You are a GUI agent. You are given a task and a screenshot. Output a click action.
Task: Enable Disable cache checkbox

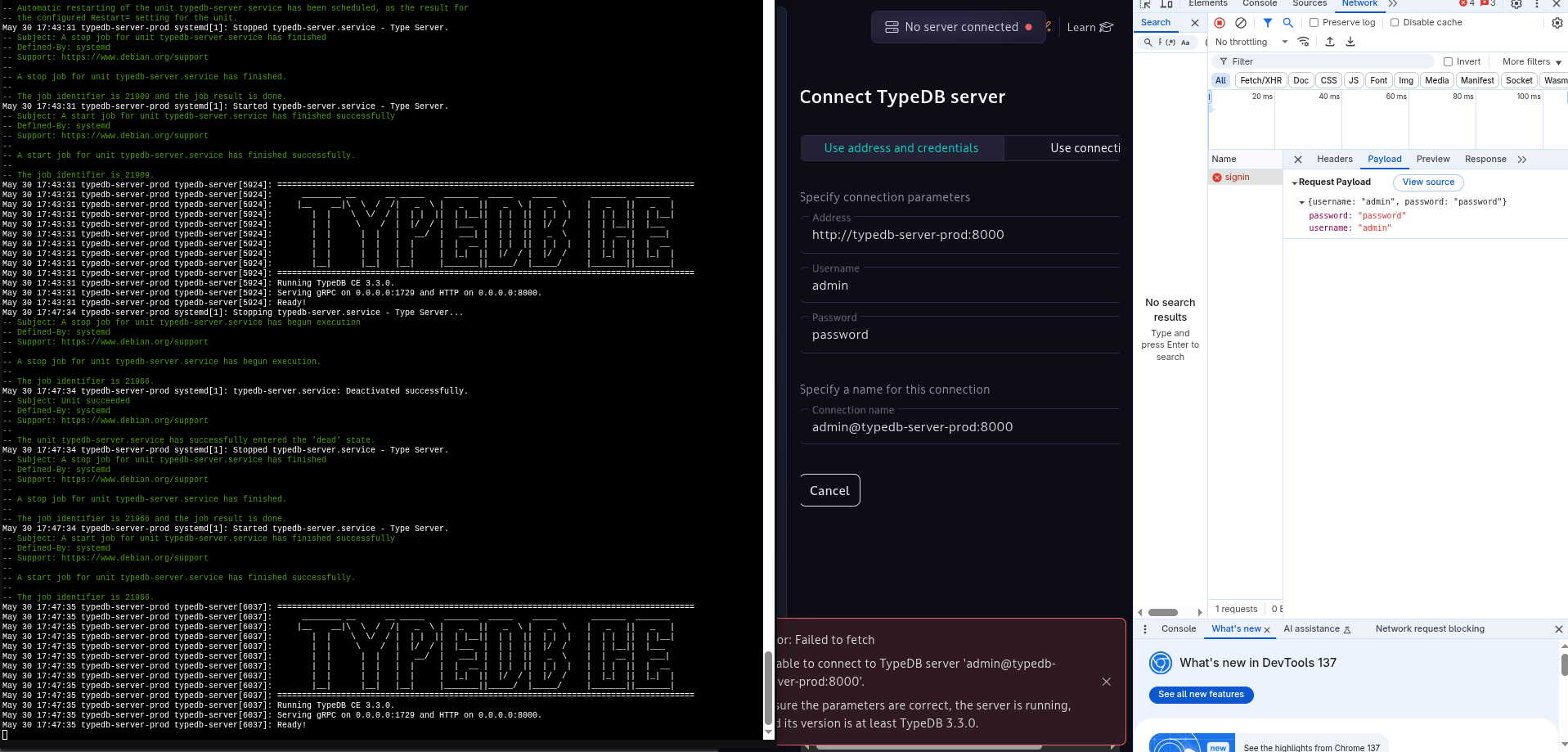[1395, 23]
